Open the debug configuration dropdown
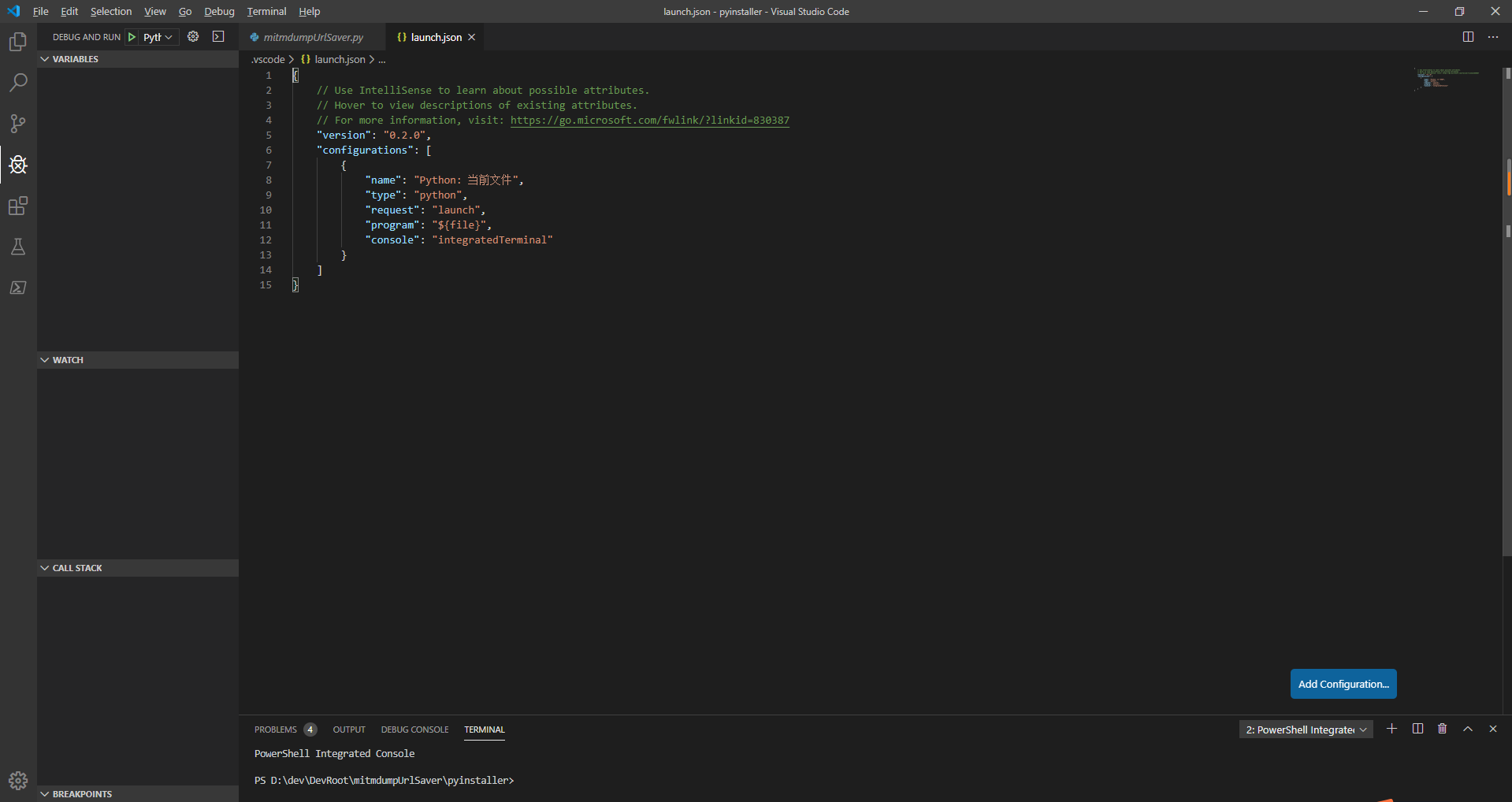The width and height of the screenshot is (1512, 802). [x=158, y=37]
